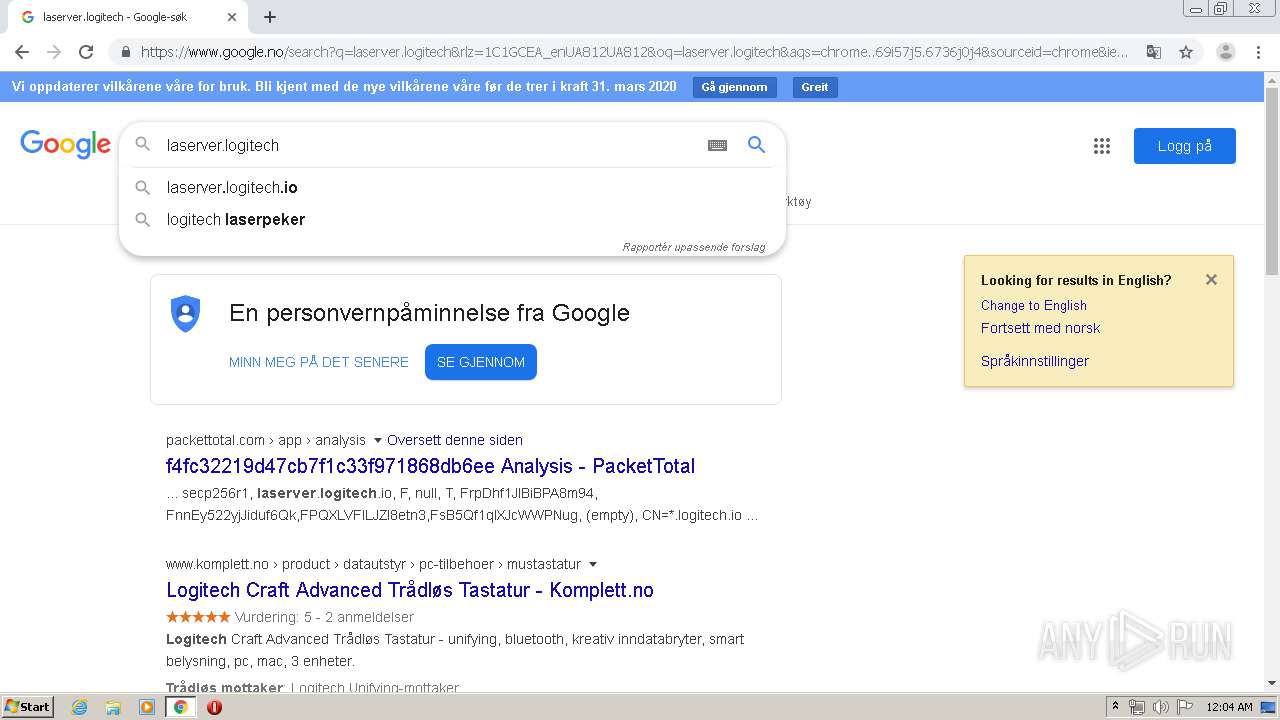Click Rapportér upassende forslag link

point(694,247)
